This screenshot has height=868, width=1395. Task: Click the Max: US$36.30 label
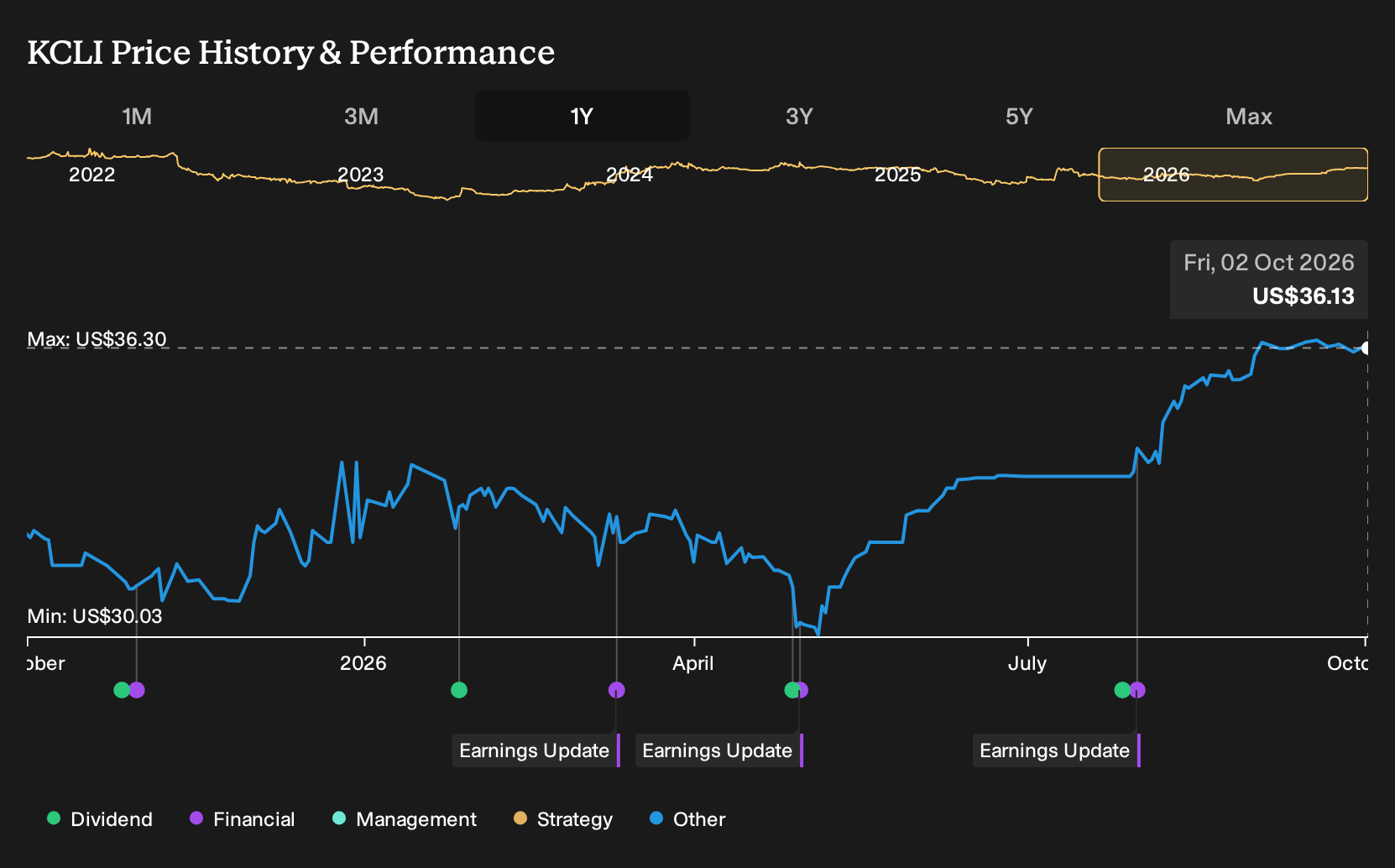(x=97, y=339)
